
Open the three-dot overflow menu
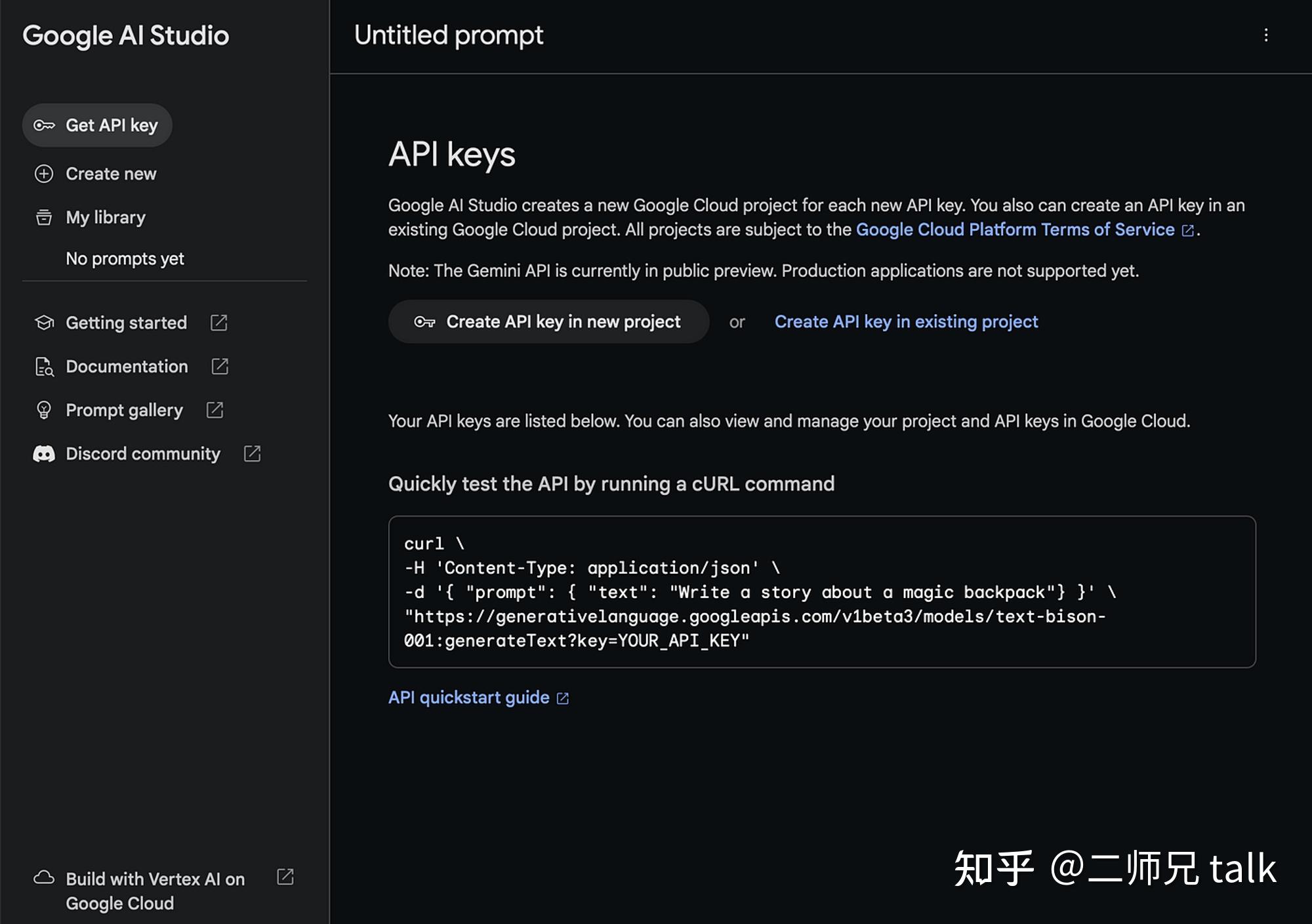[1266, 35]
